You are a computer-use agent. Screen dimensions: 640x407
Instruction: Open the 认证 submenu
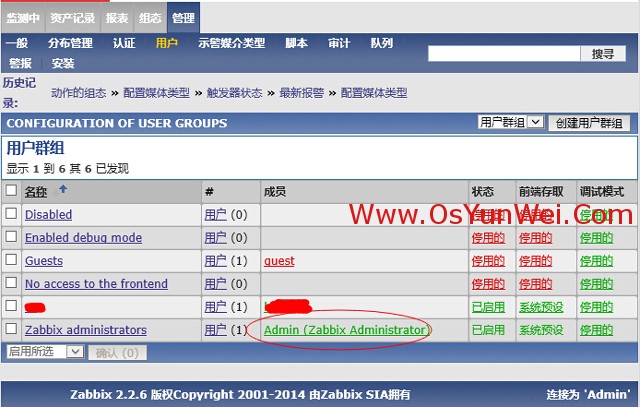(124, 43)
